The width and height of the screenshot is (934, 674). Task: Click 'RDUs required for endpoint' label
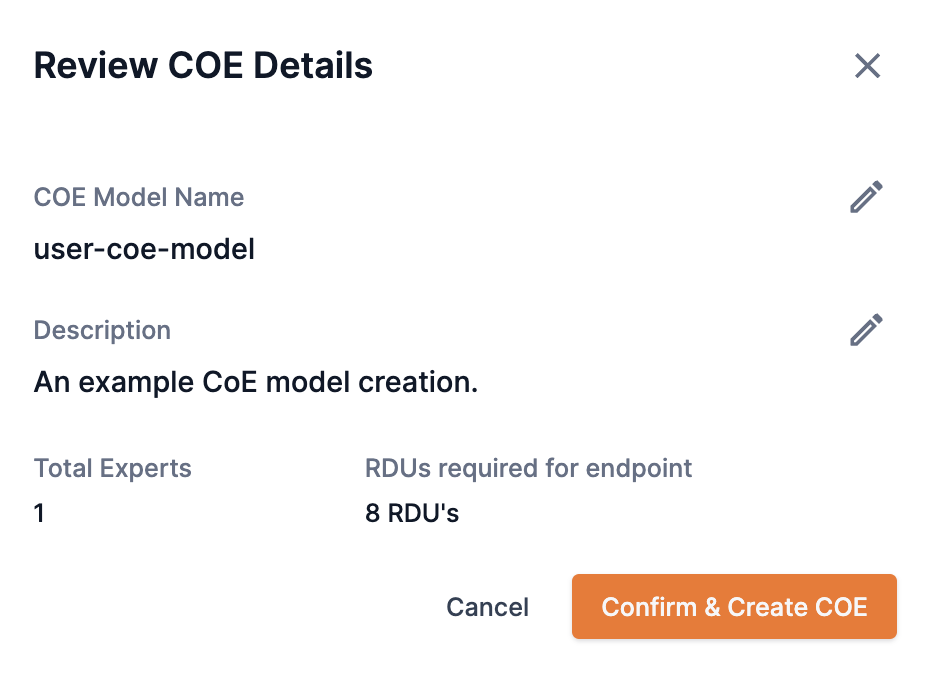point(528,468)
